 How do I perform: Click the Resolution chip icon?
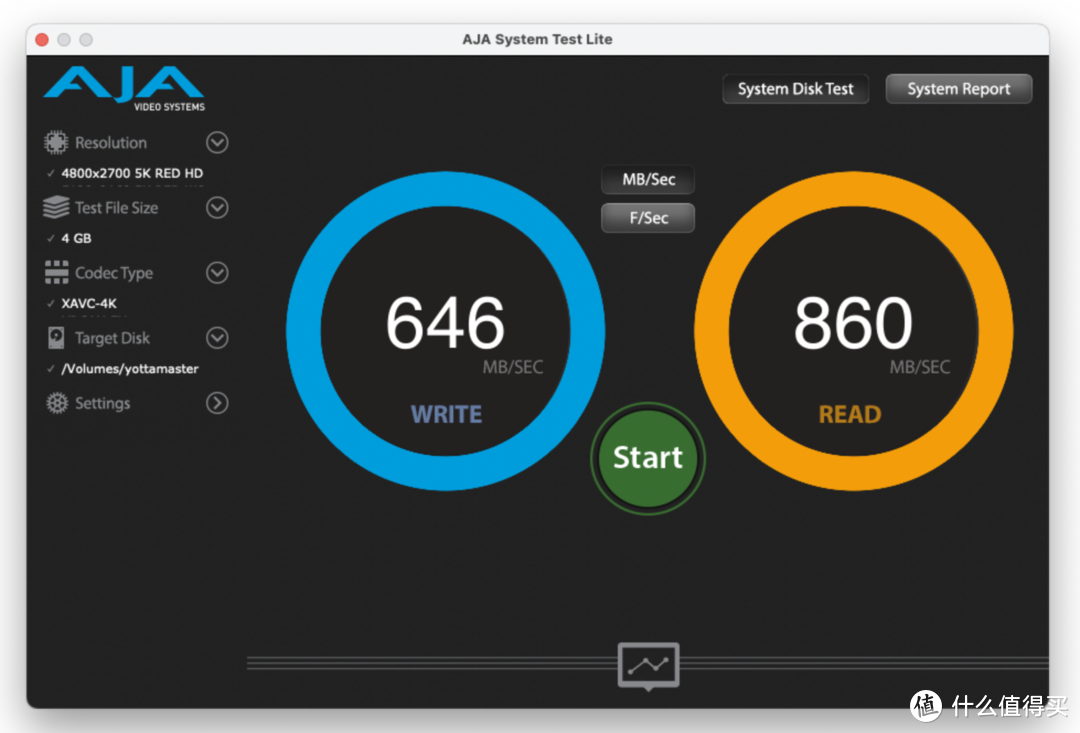click(x=56, y=143)
